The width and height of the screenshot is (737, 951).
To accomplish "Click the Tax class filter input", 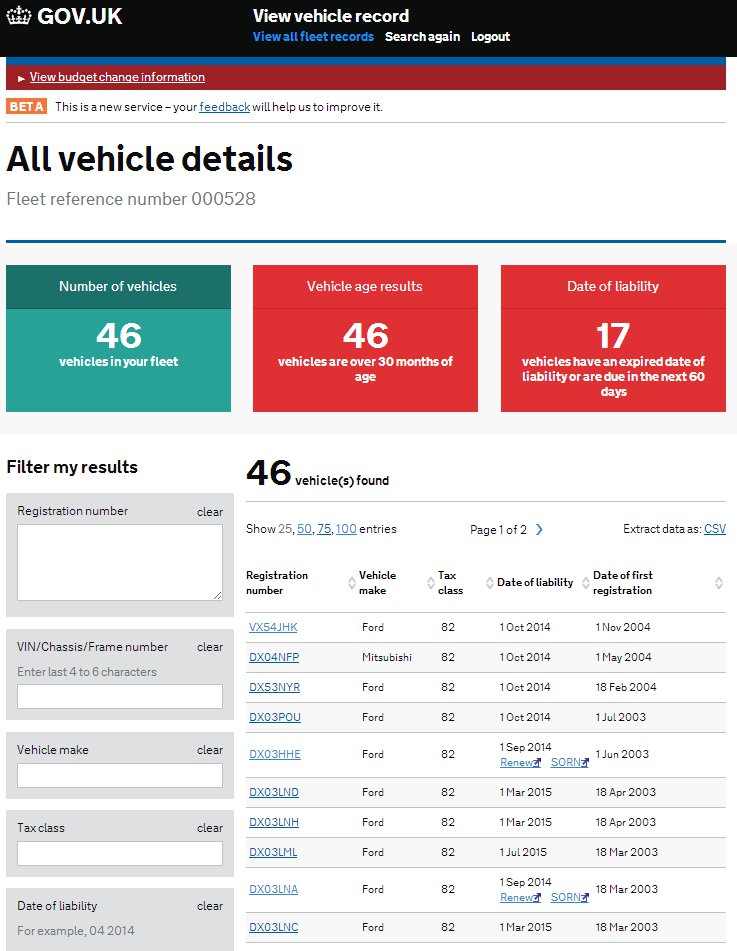I will [x=120, y=853].
